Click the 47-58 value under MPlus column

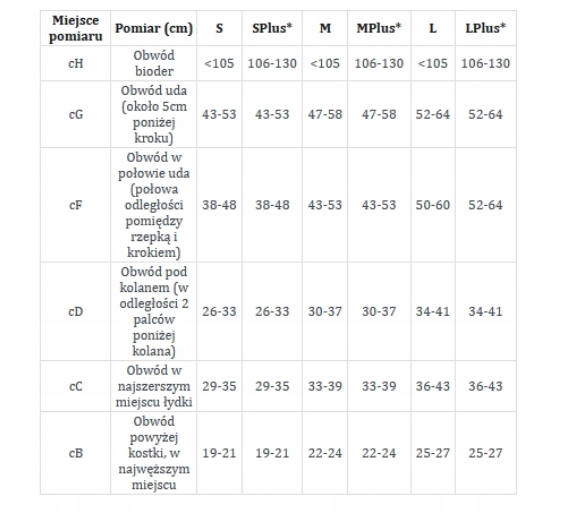coord(379,114)
